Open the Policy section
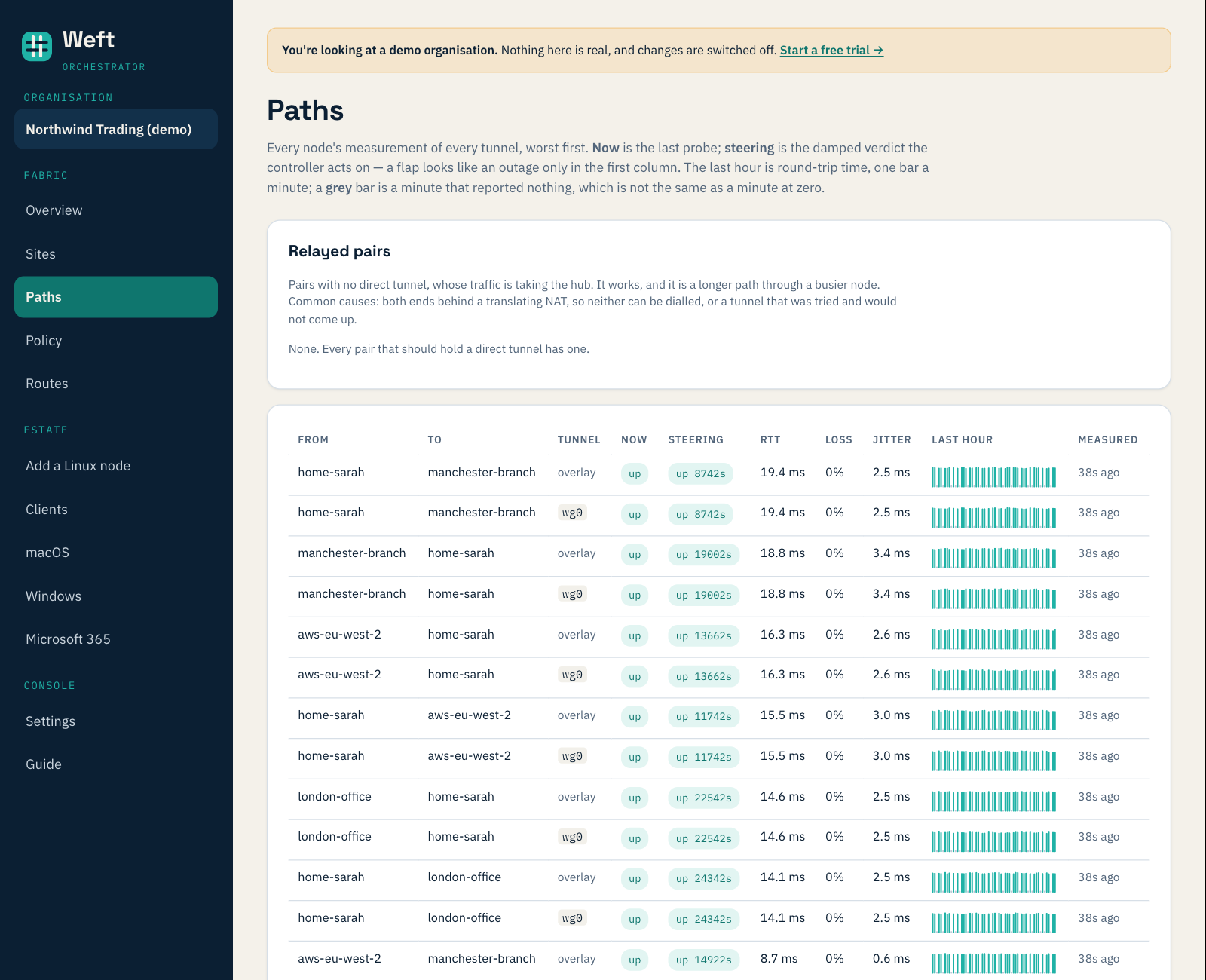The width and height of the screenshot is (1206, 980). click(116, 341)
